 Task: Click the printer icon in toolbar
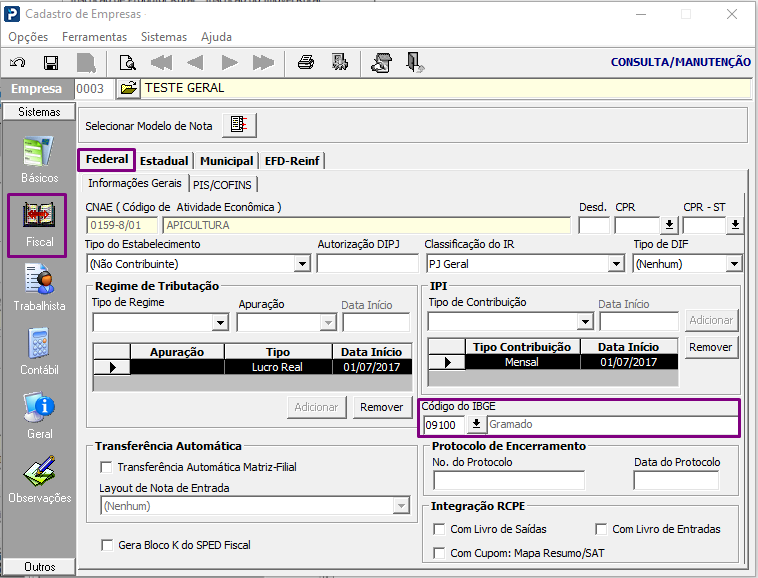pyautogui.click(x=306, y=63)
